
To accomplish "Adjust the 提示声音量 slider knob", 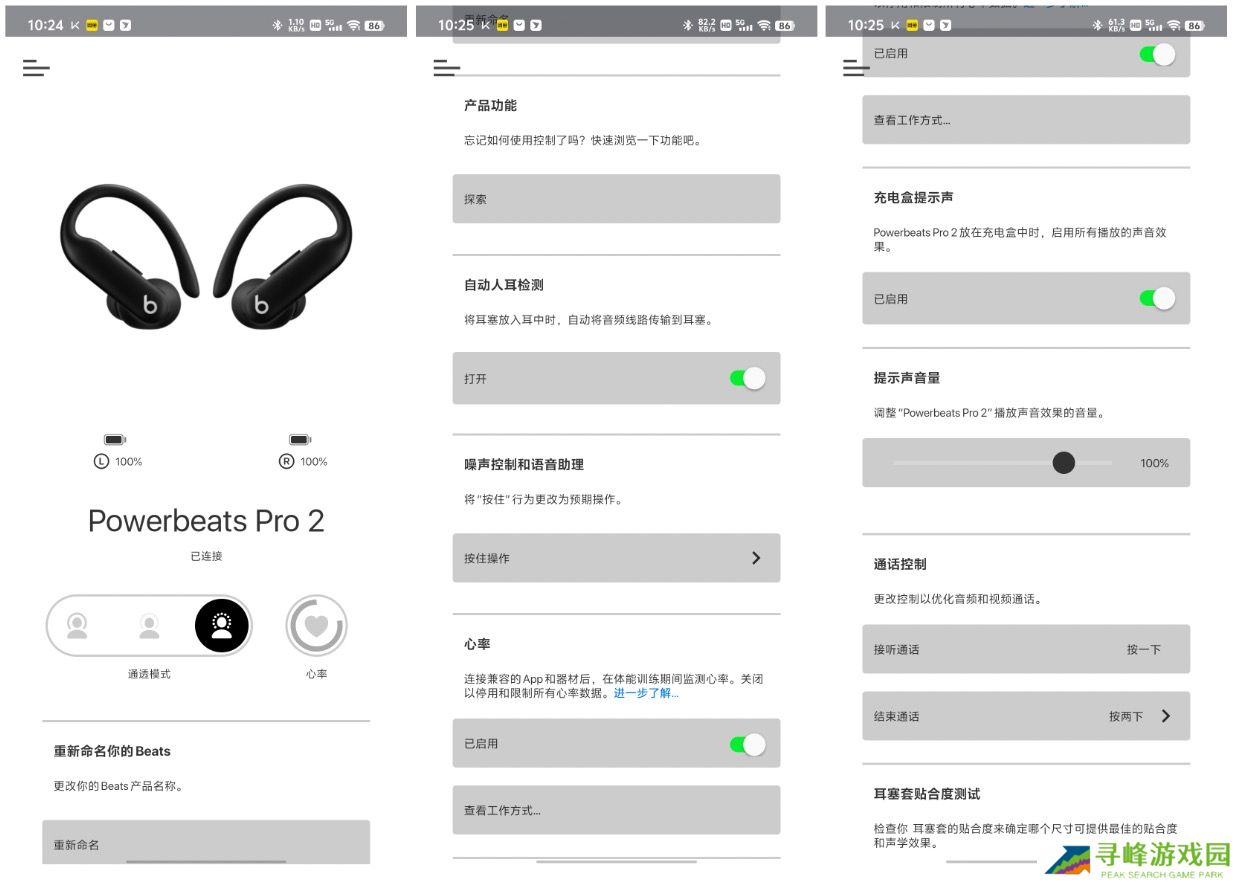I will pyautogui.click(x=1064, y=462).
